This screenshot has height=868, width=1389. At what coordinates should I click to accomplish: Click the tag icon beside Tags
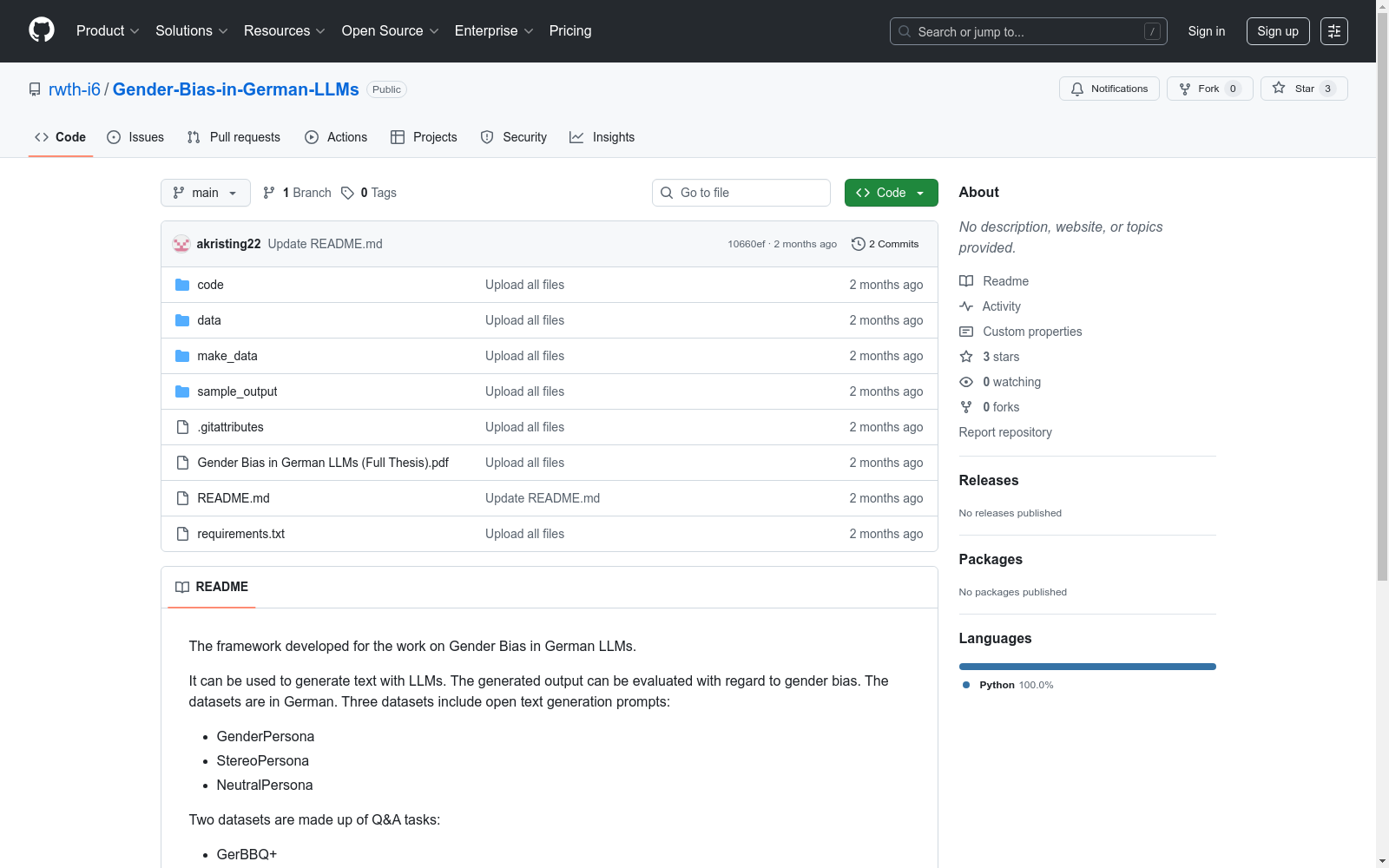(x=347, y=193)
